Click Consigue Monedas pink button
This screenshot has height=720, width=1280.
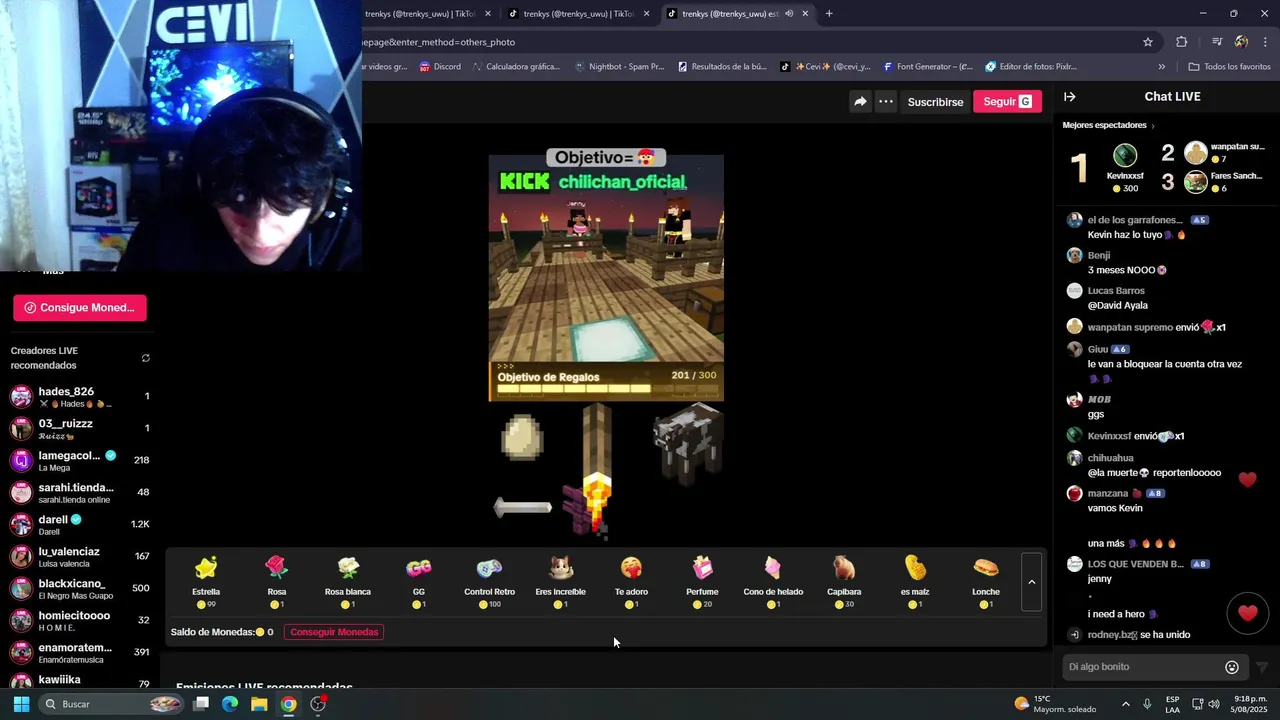pyautogui.click(x=80, y=308)
